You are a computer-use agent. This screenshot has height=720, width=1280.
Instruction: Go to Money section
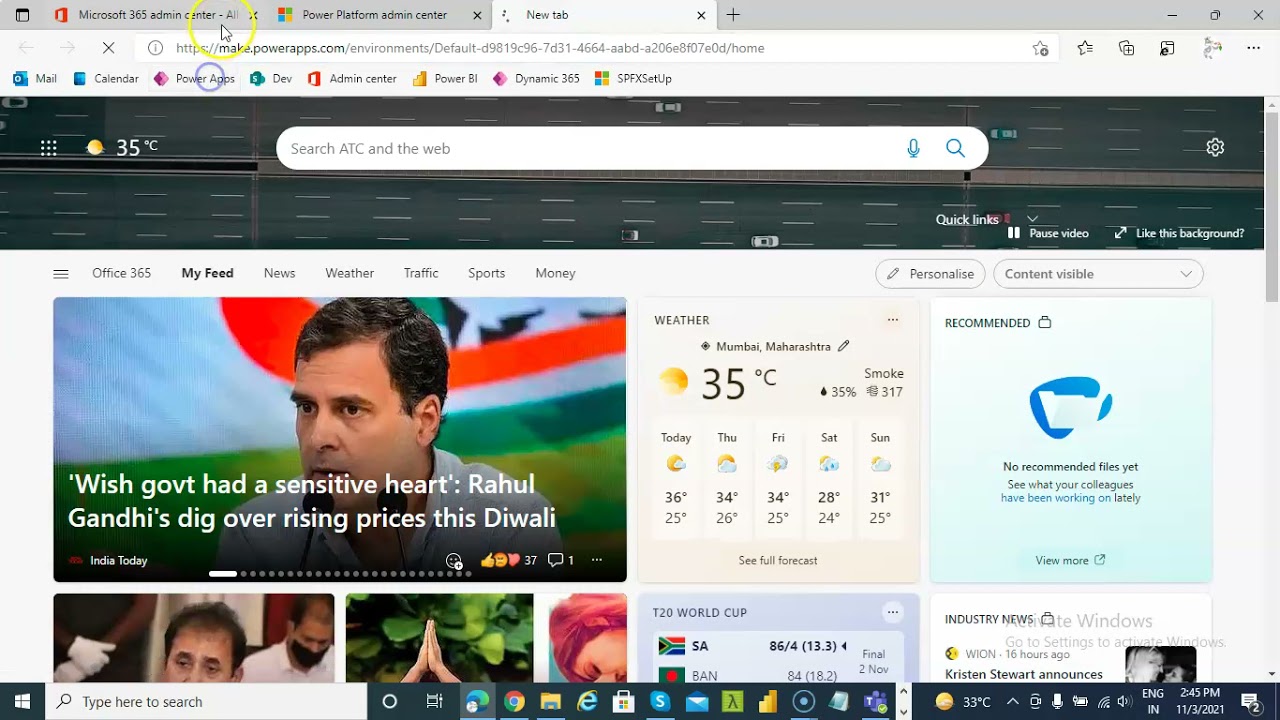[x=555, y=273]
